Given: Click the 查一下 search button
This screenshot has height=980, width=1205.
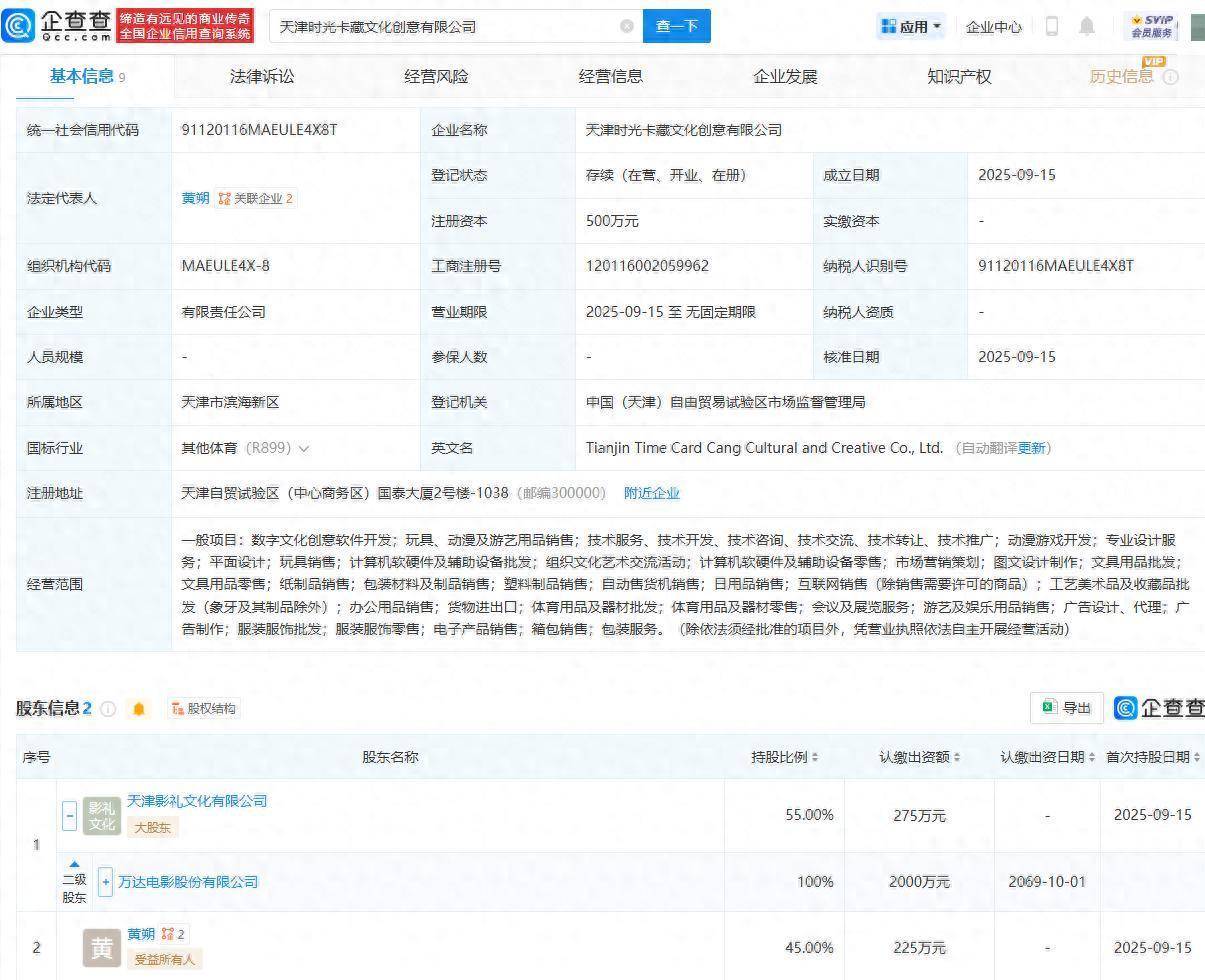Looking at the screenshot, I should [x=677, y=26].
